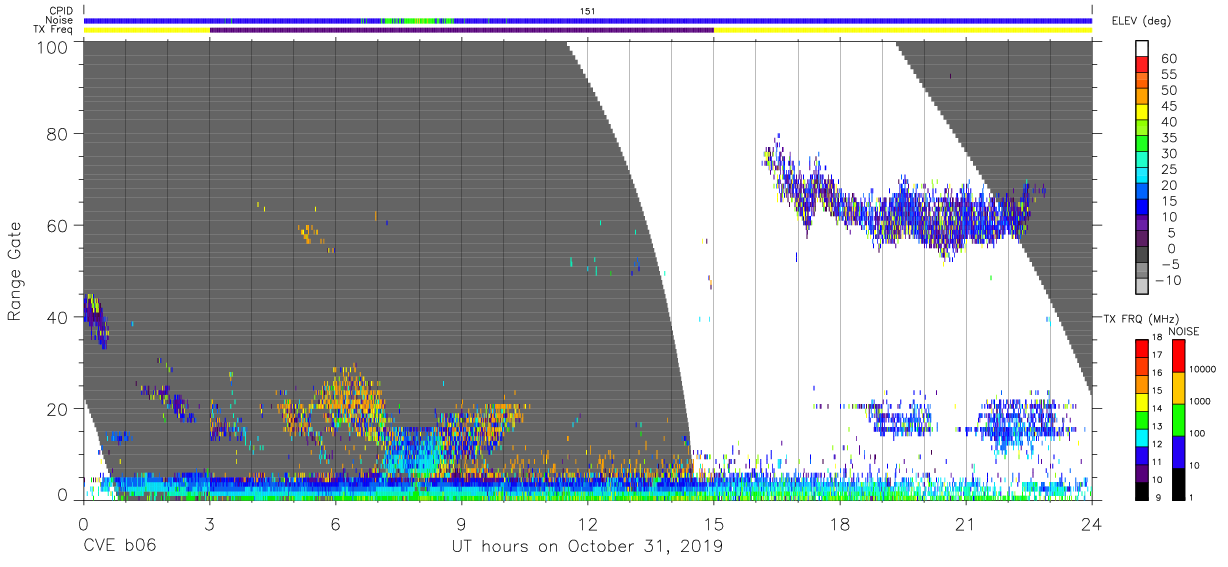
Task: Select the dark gray segment of elevation colorbar
Action: 1143,256
